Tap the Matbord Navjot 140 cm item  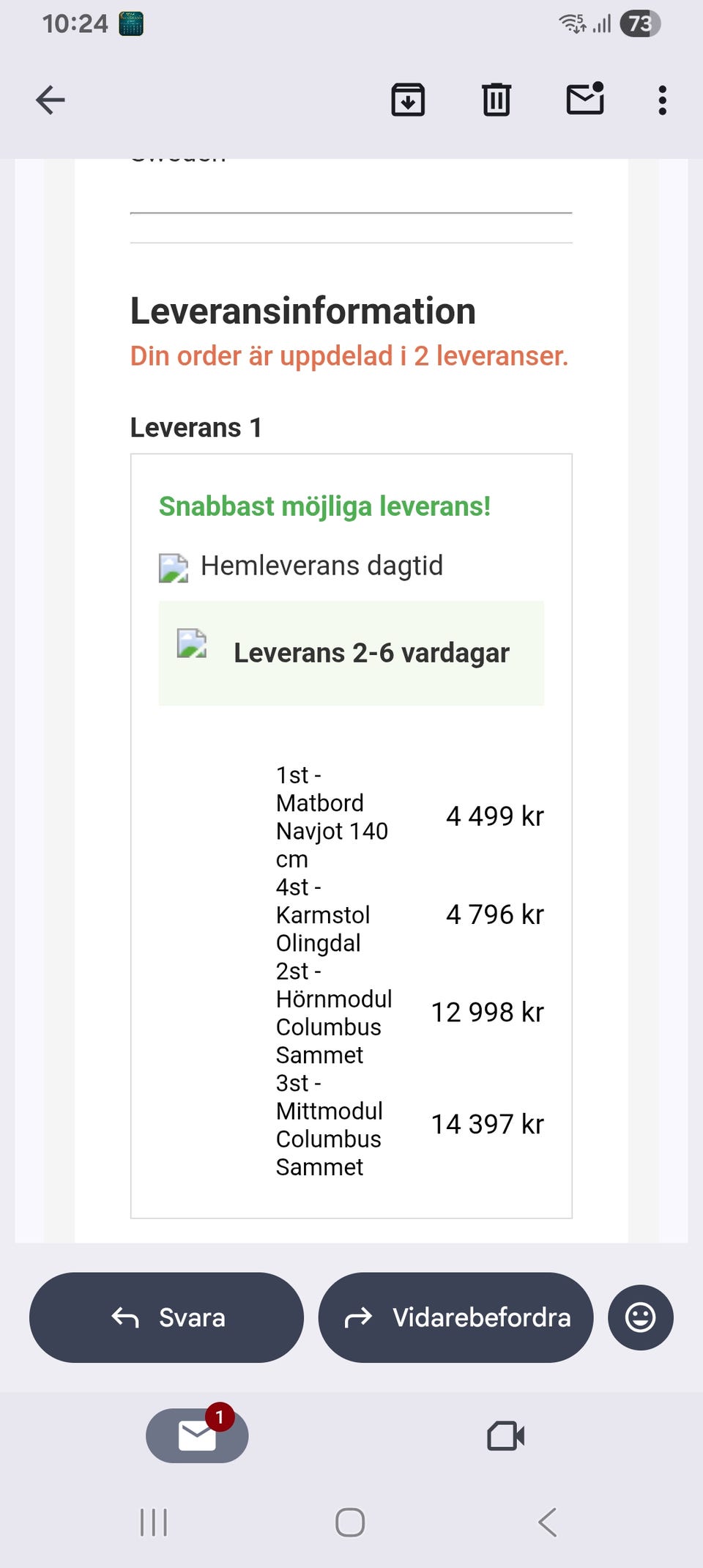point(332,817)
